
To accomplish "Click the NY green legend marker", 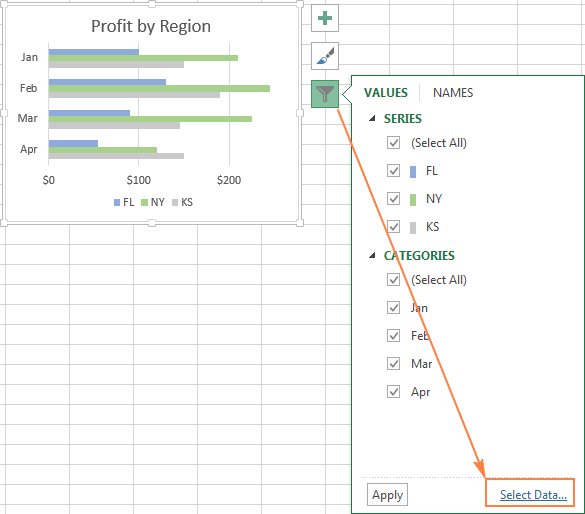I will click(x=144, y=203).
